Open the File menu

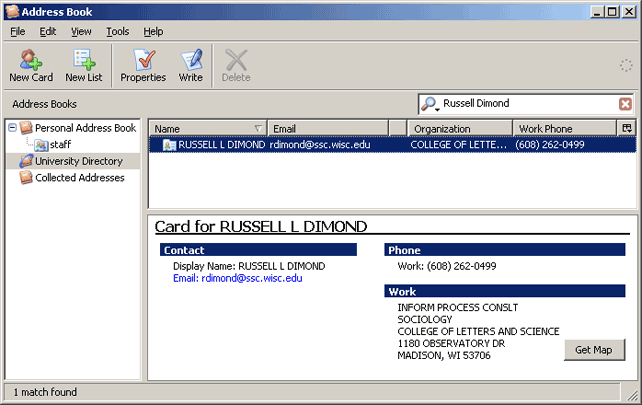pyautogui.click(x=18, y=32)
